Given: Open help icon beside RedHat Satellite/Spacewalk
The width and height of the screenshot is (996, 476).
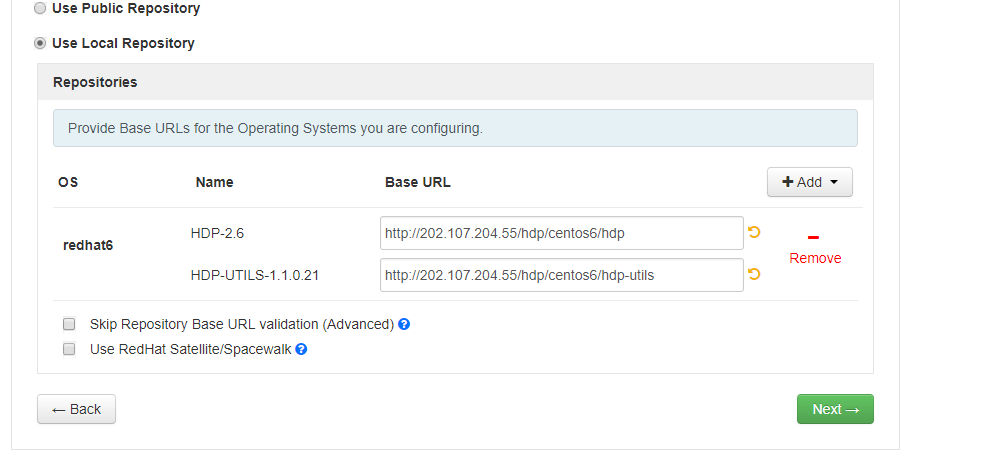Looking at the screenshot, I should tap(301, 349).
